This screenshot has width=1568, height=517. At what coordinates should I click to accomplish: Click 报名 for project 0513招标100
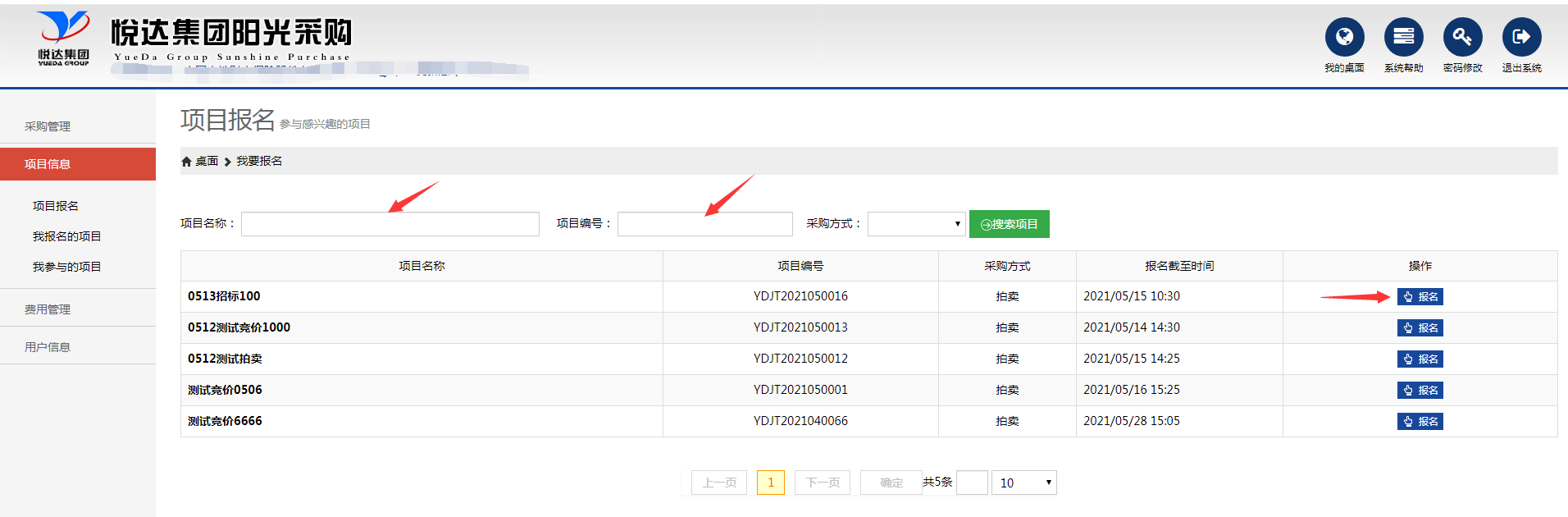pos(1420,297)
